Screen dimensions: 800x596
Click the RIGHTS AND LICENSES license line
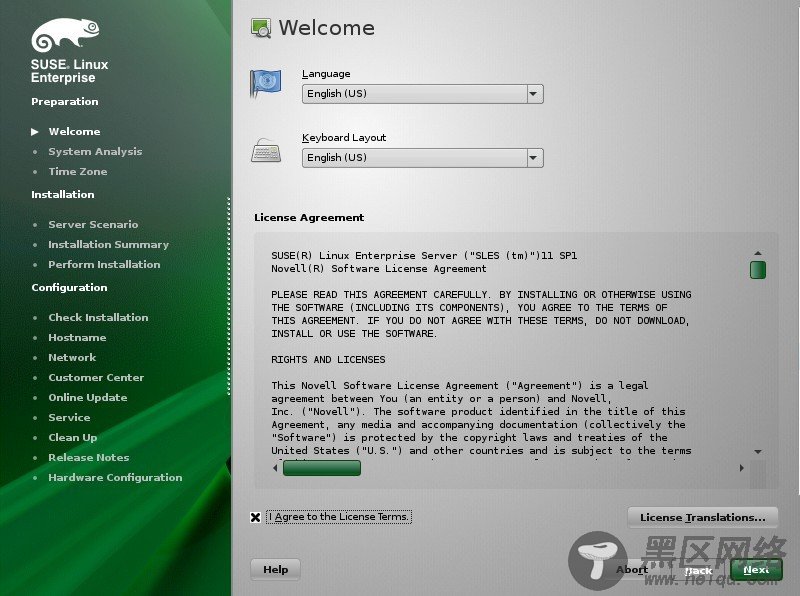point(328,360)
